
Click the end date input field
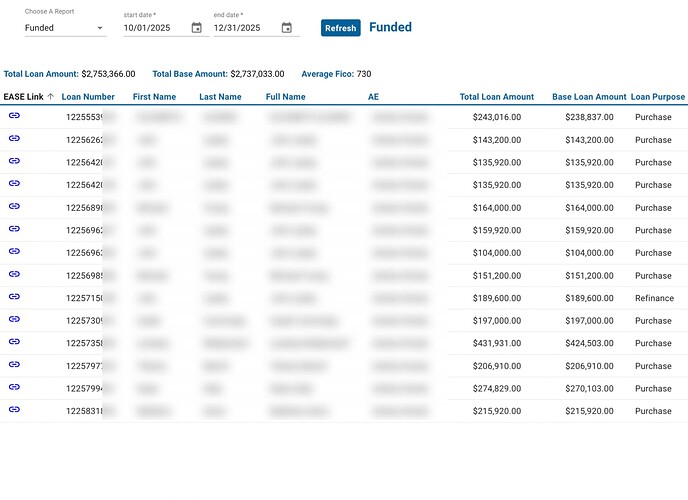[x=243, y=28]
